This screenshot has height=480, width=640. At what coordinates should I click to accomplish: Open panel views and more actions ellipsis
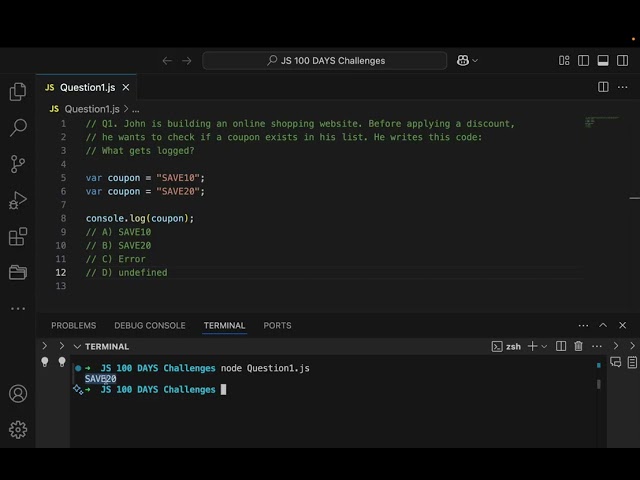[x=583, y=325]
